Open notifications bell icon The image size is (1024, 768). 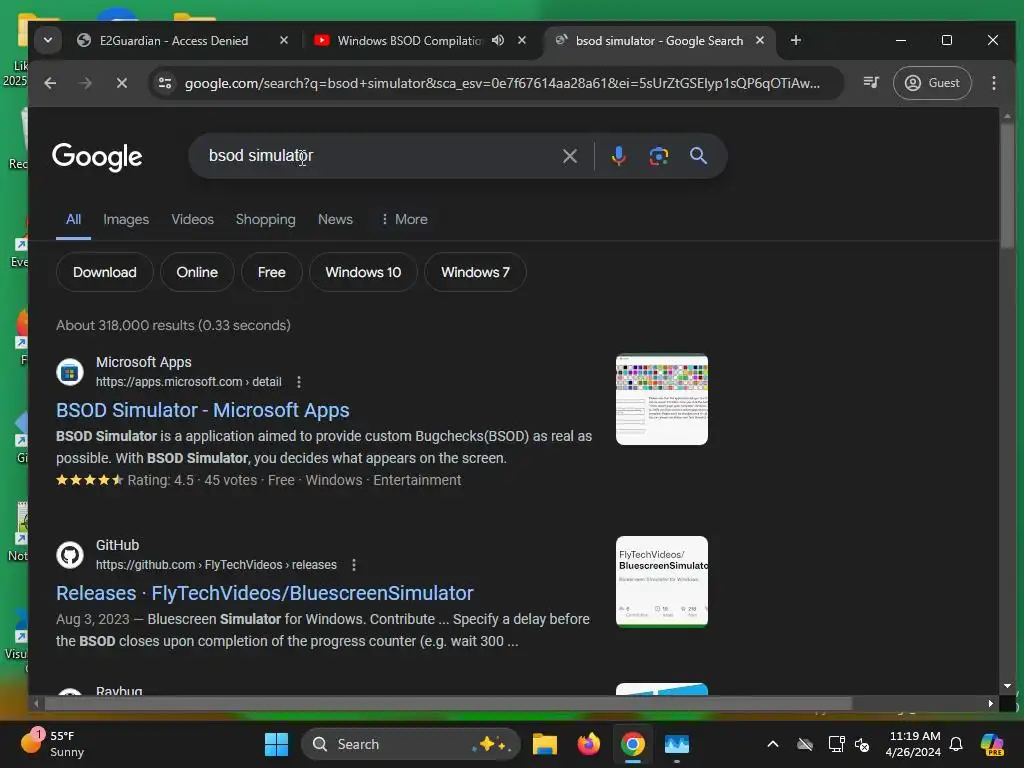click(956, 744)
